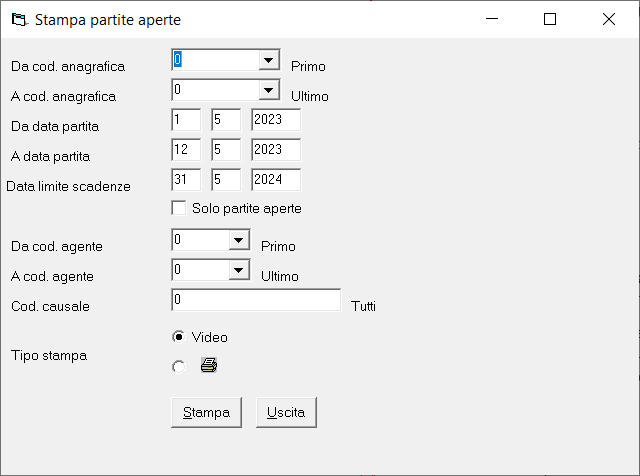Image resolution: width=640 pixels, height=476 pixels.
Task: Open A cod. anagrafica dropdown
Action: 269,90
